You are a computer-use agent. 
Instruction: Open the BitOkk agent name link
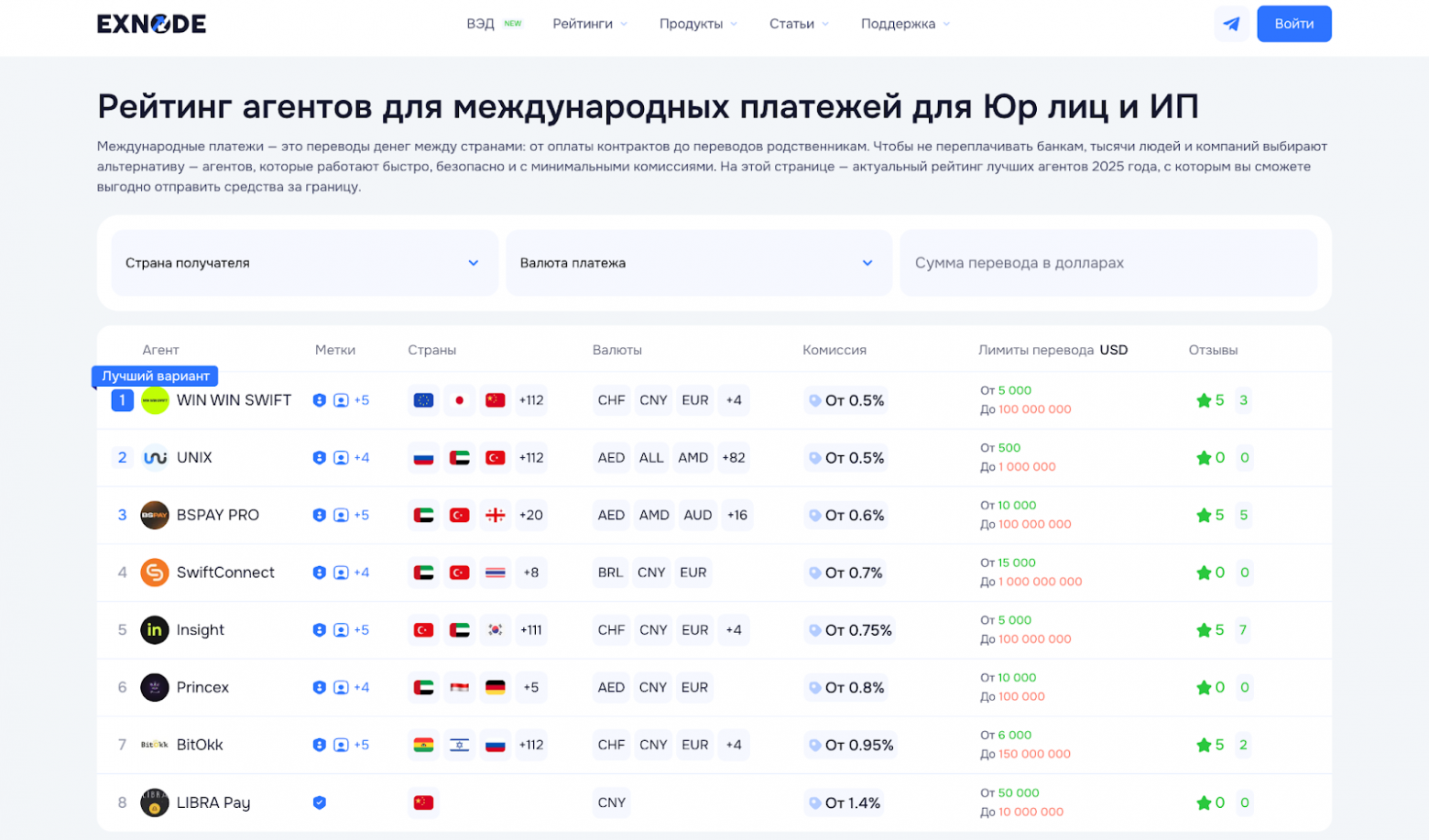200,745
